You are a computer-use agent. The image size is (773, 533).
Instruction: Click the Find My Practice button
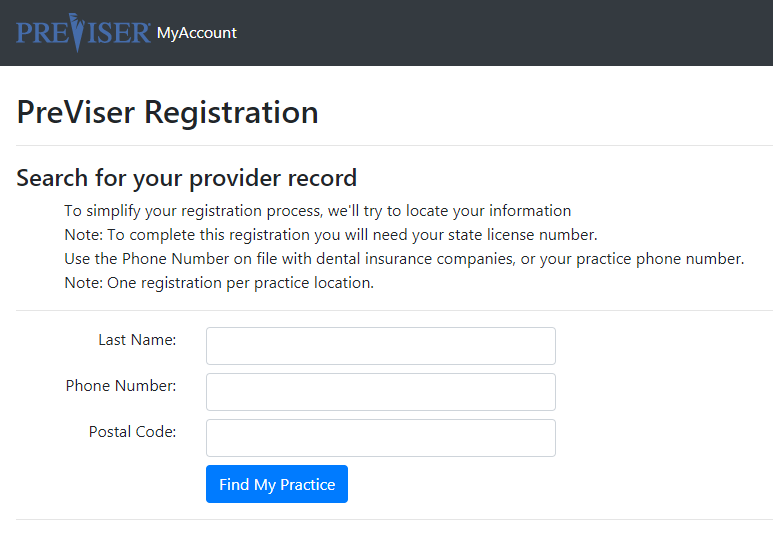pos(277,484)
